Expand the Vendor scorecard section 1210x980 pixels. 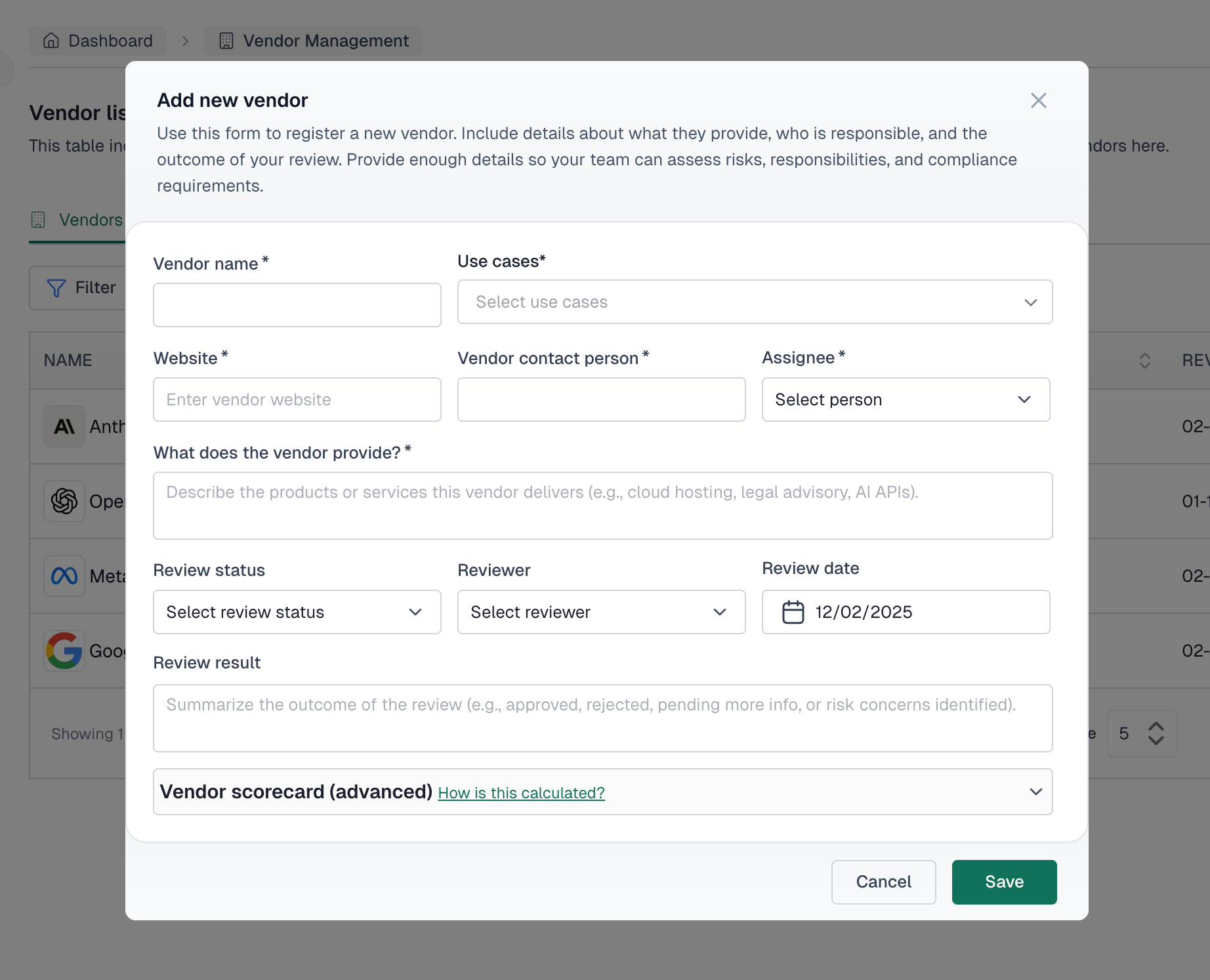click(1035, 792)
